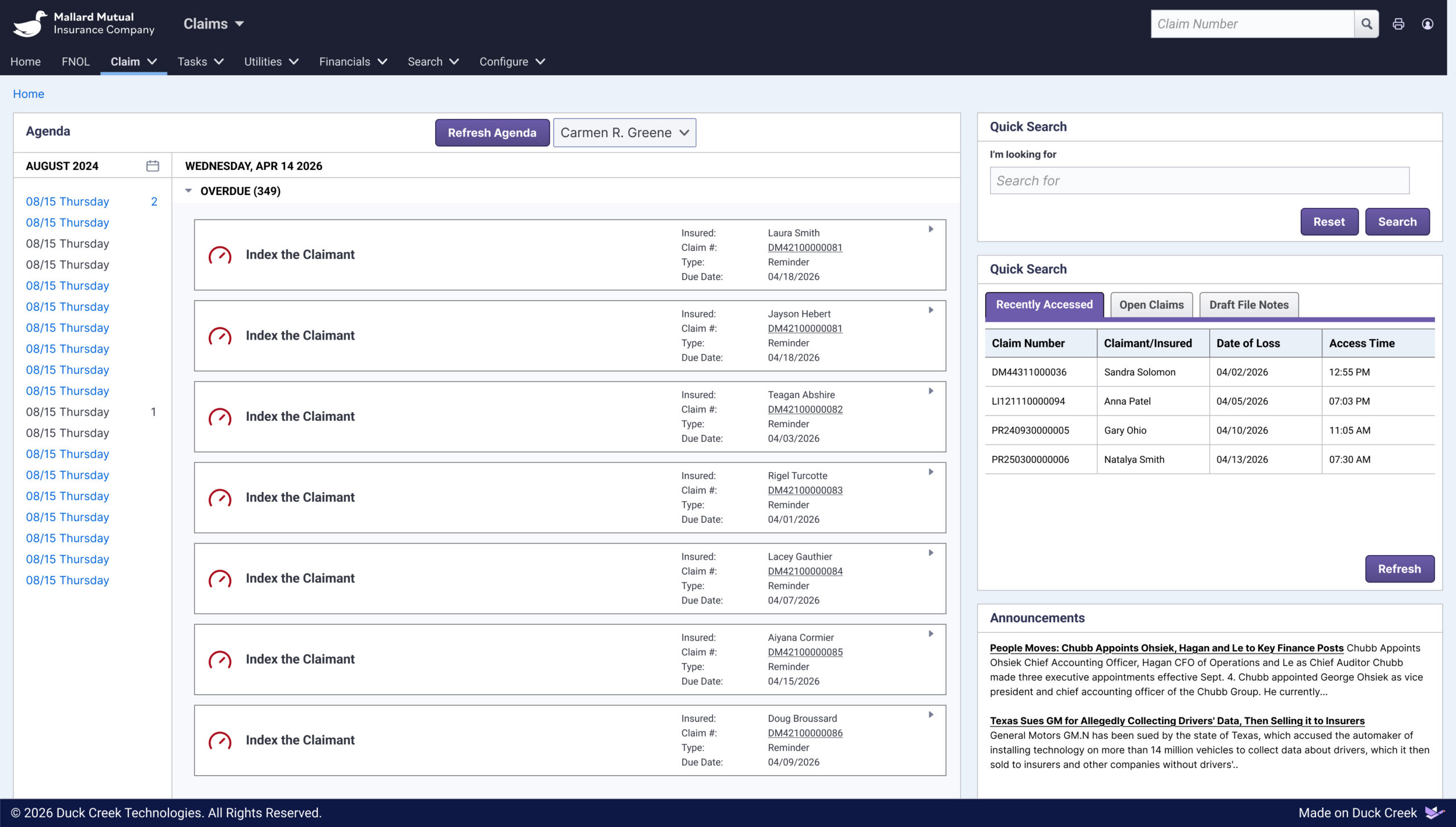This screenshot has height=827, width=1456.
Task: Open the Carmen R. Greene dropdown
Action: (624, 133)
